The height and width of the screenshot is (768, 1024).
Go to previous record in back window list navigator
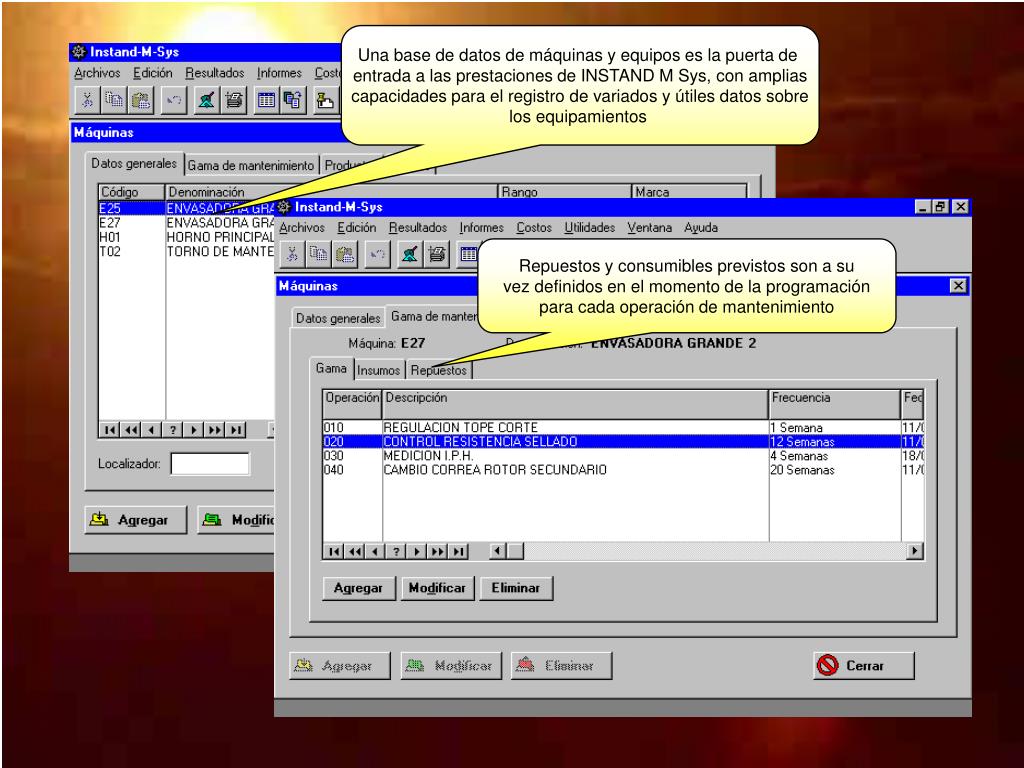[x=152, y=430]
